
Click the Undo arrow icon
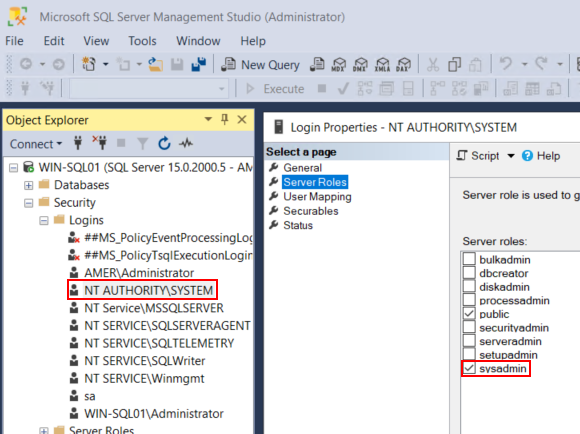[x=505, y=64]
